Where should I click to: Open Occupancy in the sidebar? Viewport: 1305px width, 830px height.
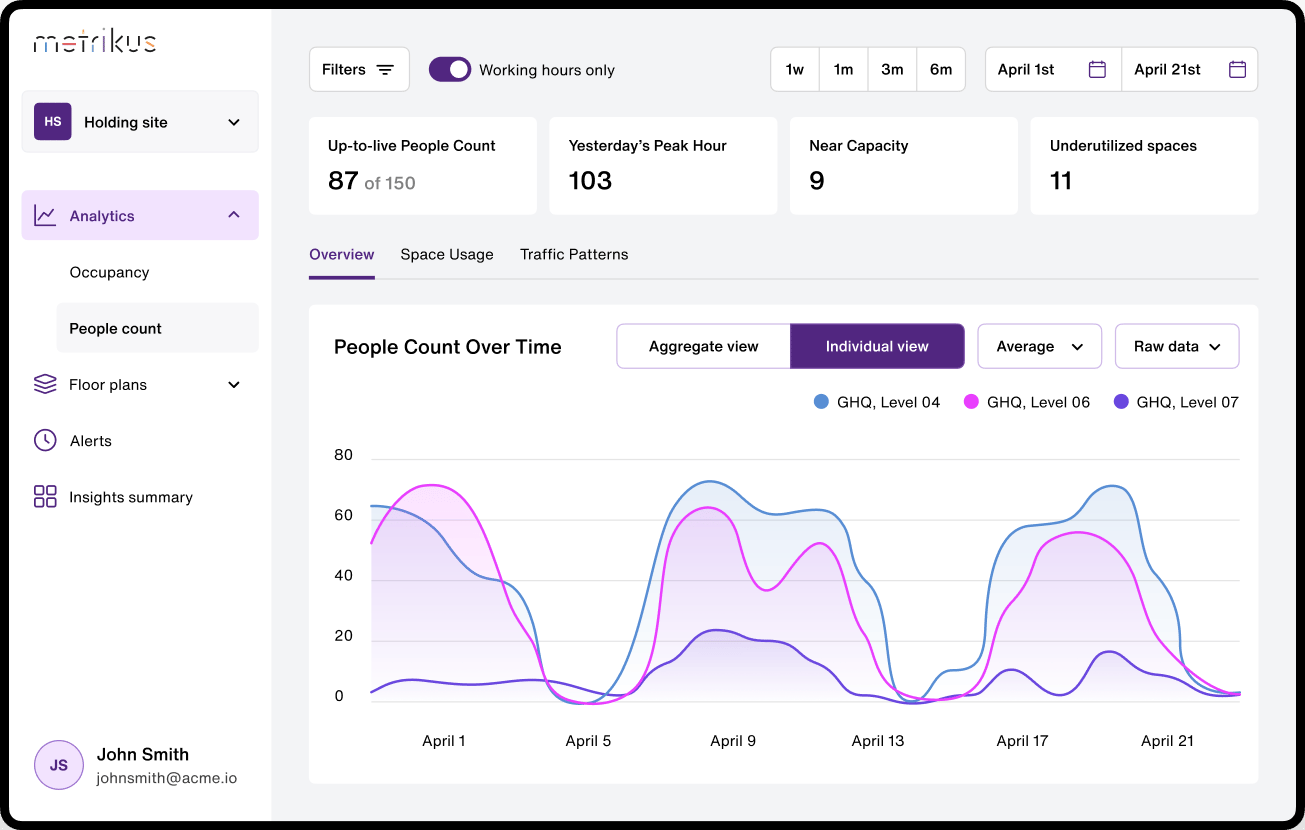click(x=109, y=272)
